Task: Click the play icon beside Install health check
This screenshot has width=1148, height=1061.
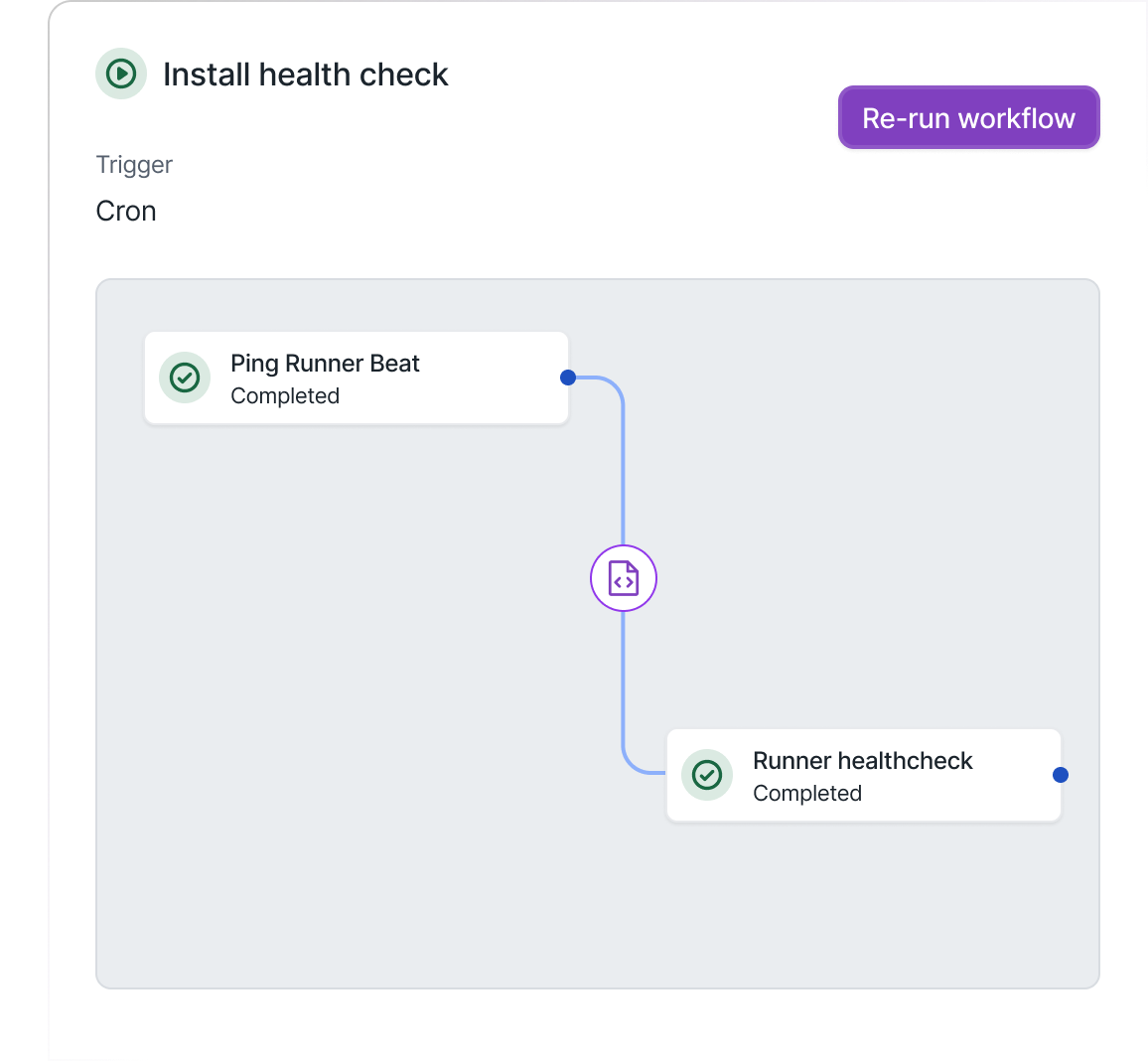Action: [x=121, y=74]
